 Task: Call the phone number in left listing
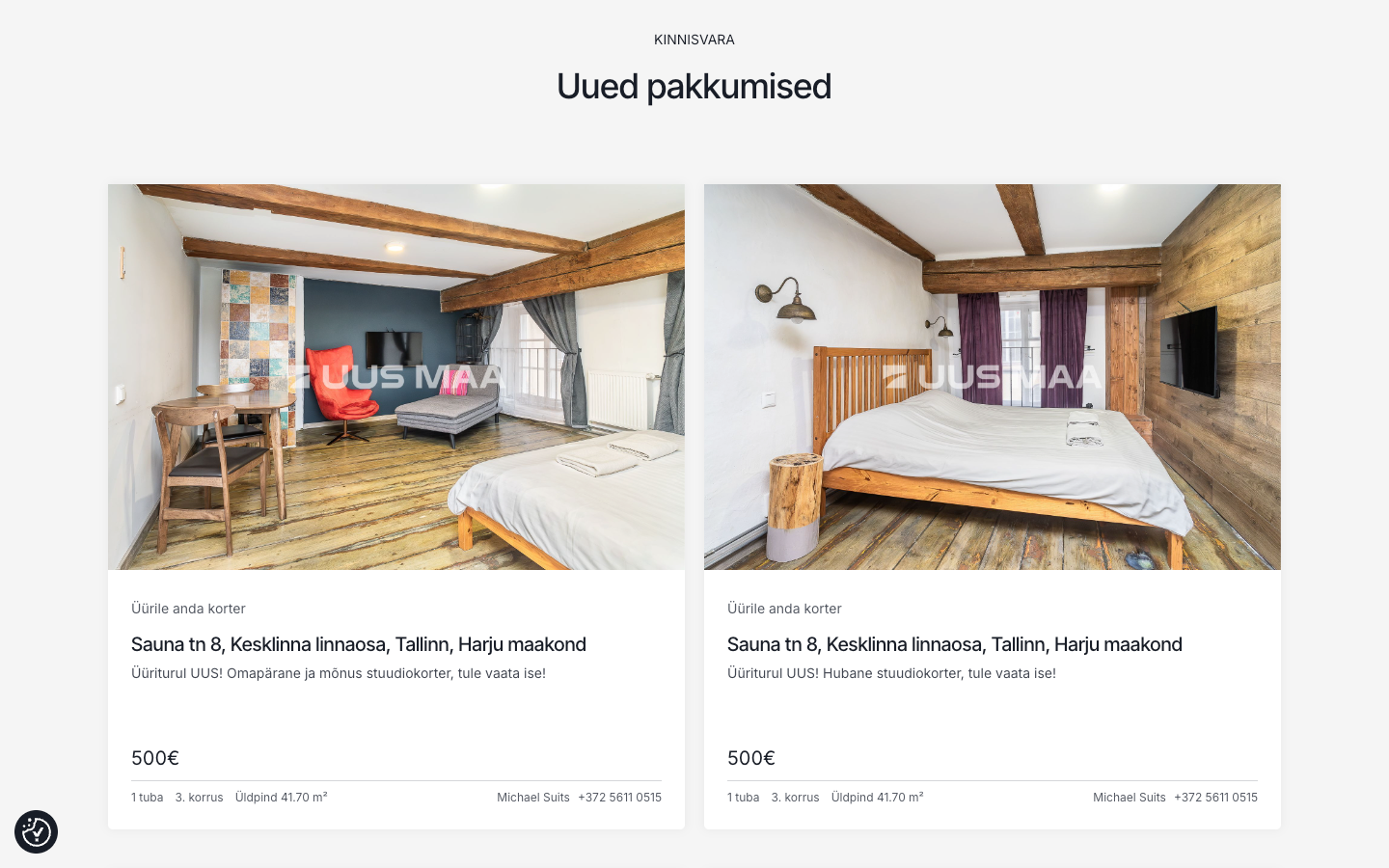click(619, 798)
